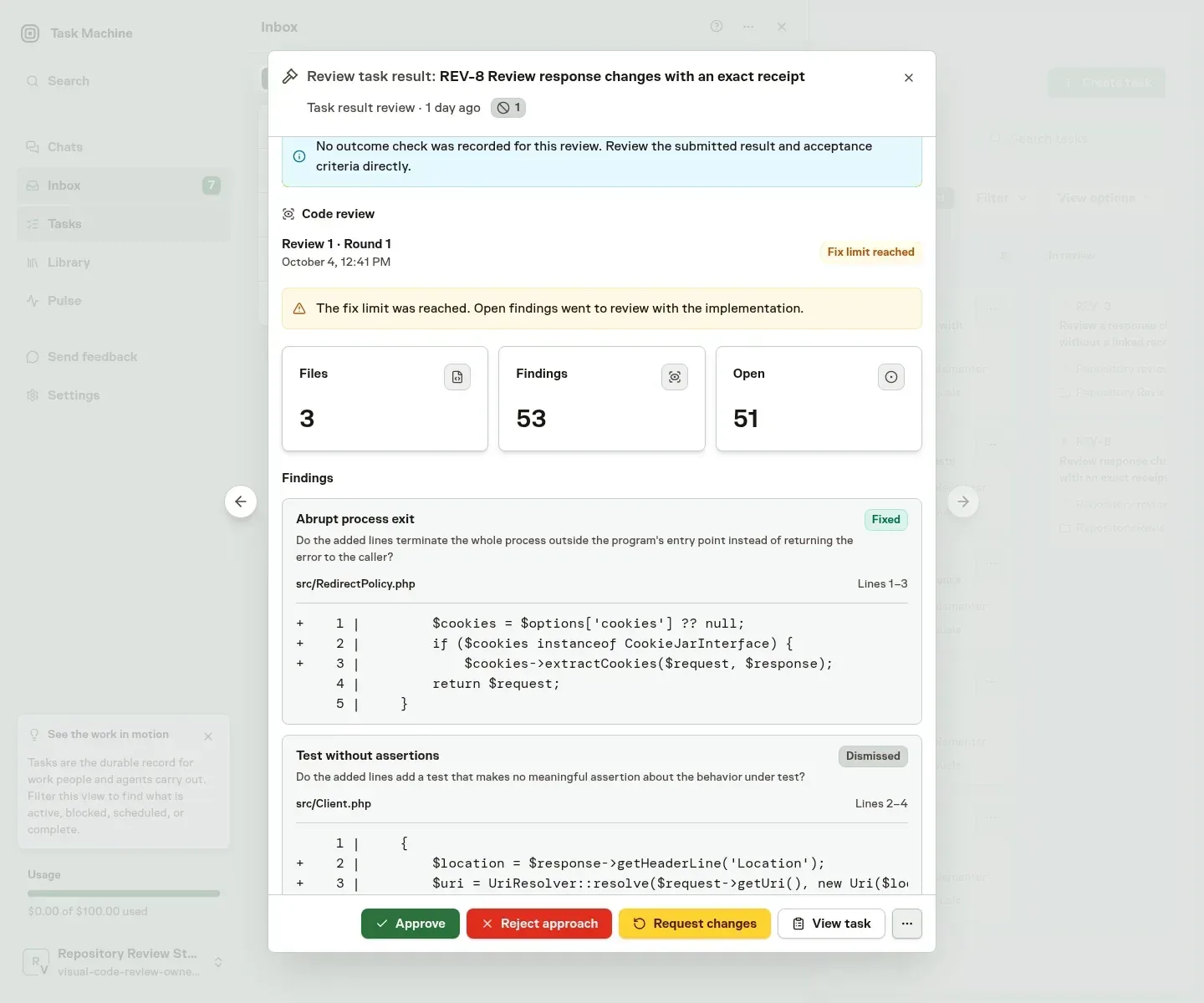Viewport: 1204px width, 1003px height.
Task: Open the more actions ellipsis button in footer
Action: [907, 924]
